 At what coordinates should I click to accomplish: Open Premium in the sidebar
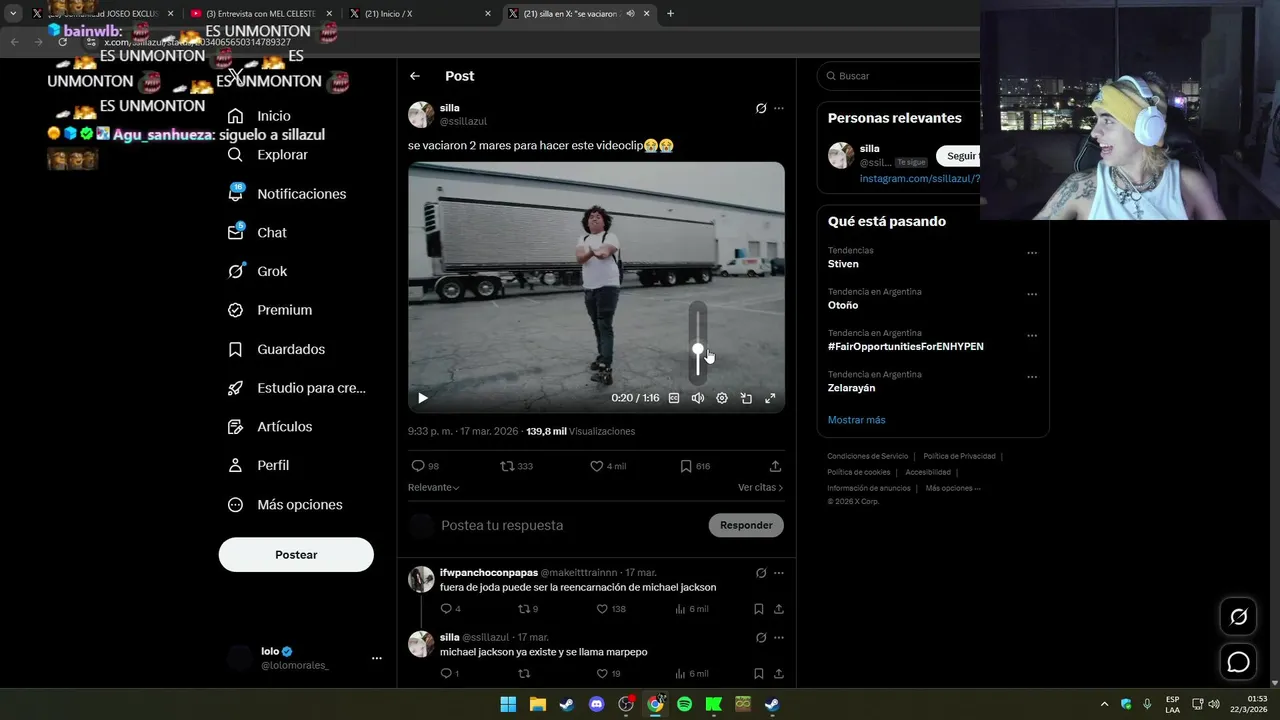[269, 310]
